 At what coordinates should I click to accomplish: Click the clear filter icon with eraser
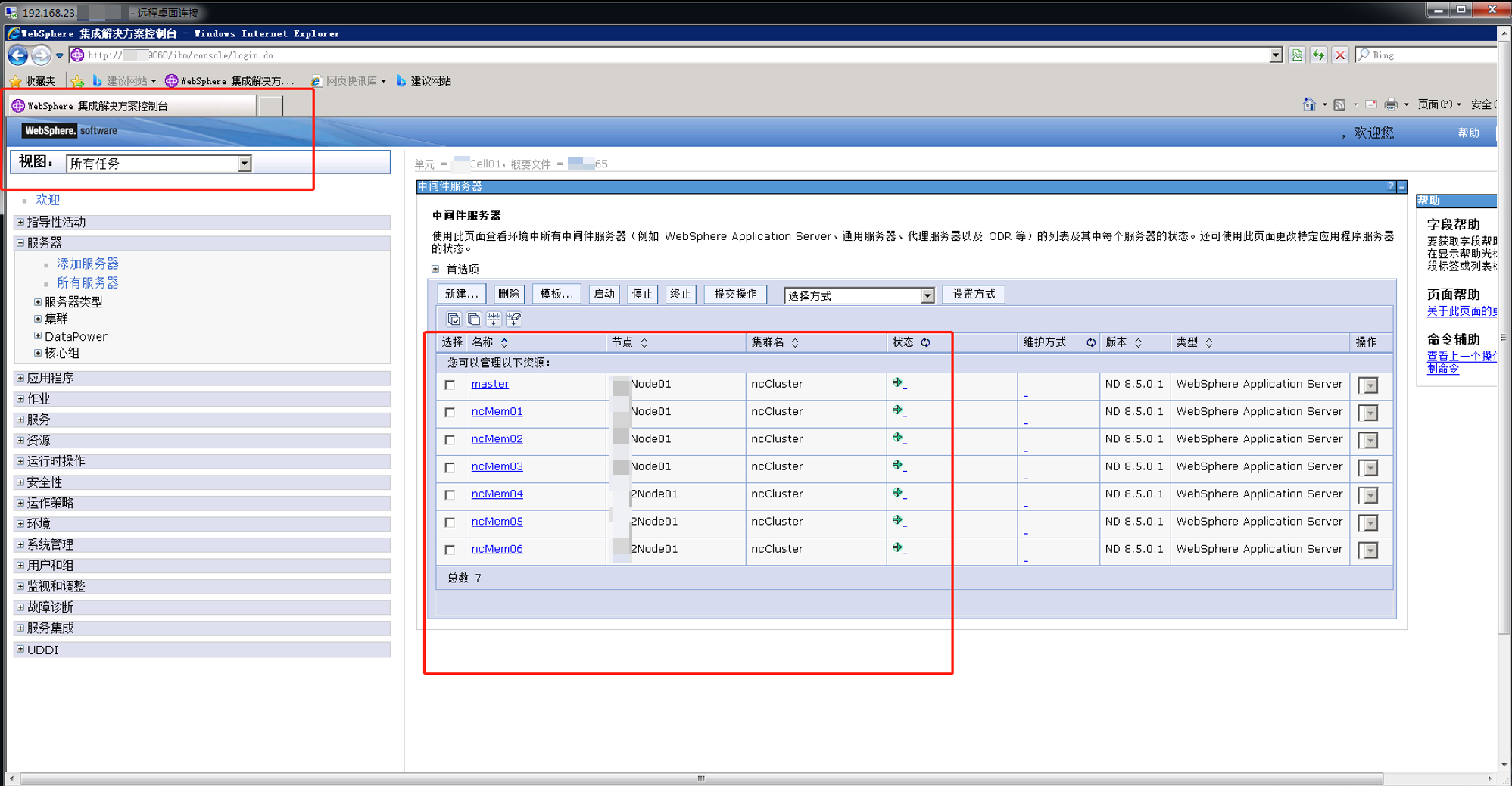click(x=514, y=320)
